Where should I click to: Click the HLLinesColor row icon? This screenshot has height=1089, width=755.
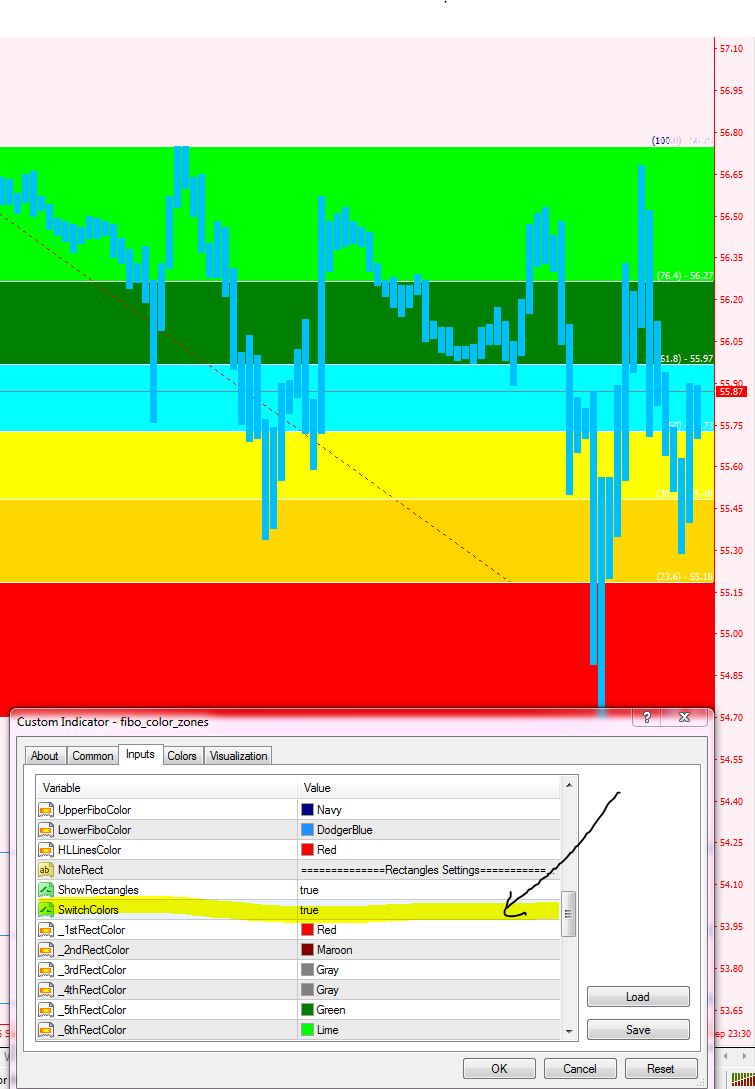[46, 850]
